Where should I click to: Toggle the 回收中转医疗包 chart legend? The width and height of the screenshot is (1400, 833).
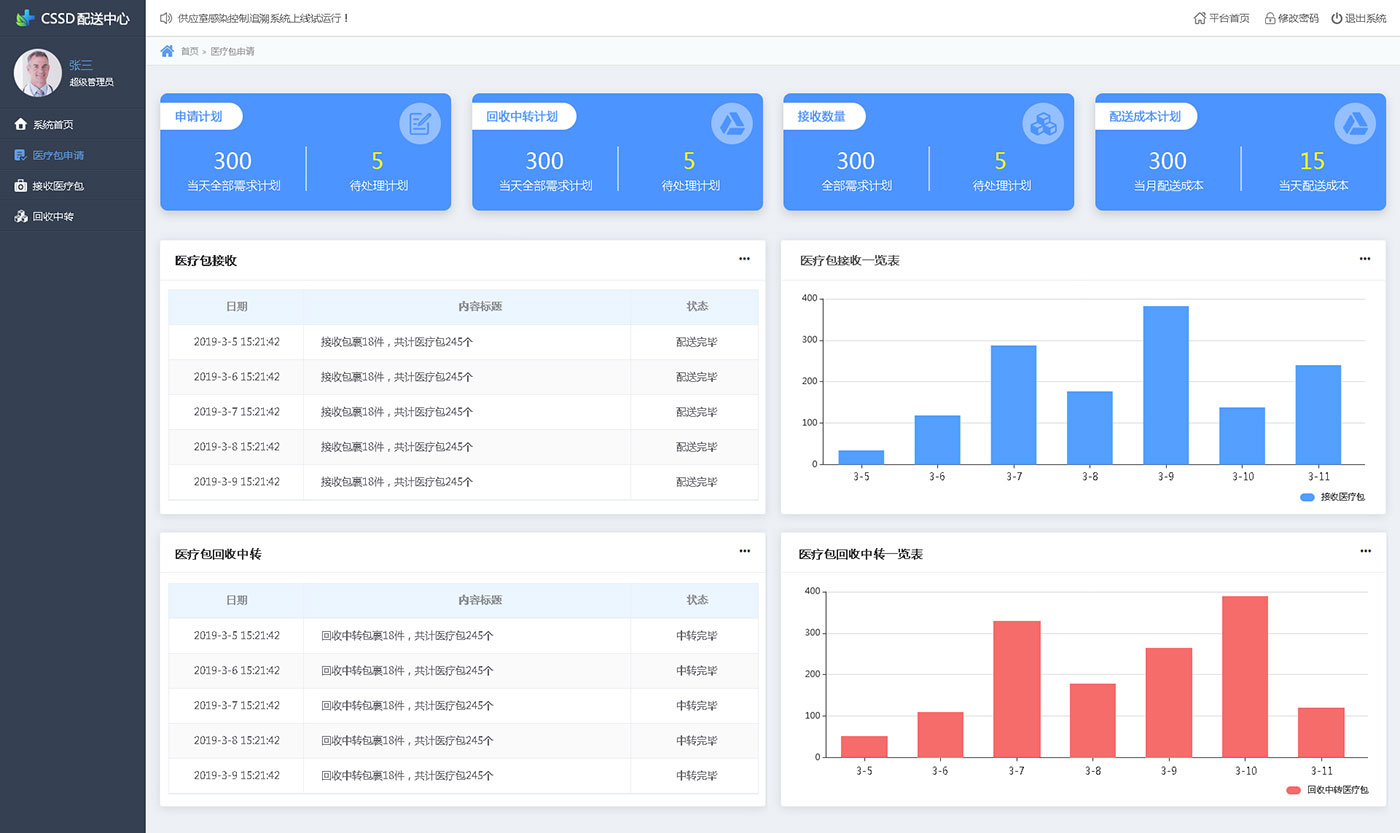pyautogui.click(x=1326, y=790)
